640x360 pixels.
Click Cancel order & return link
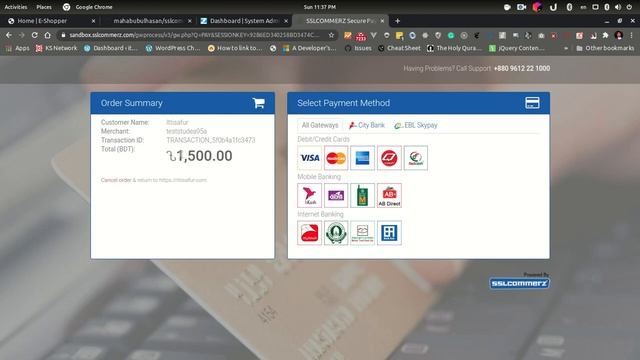point(154,180)
